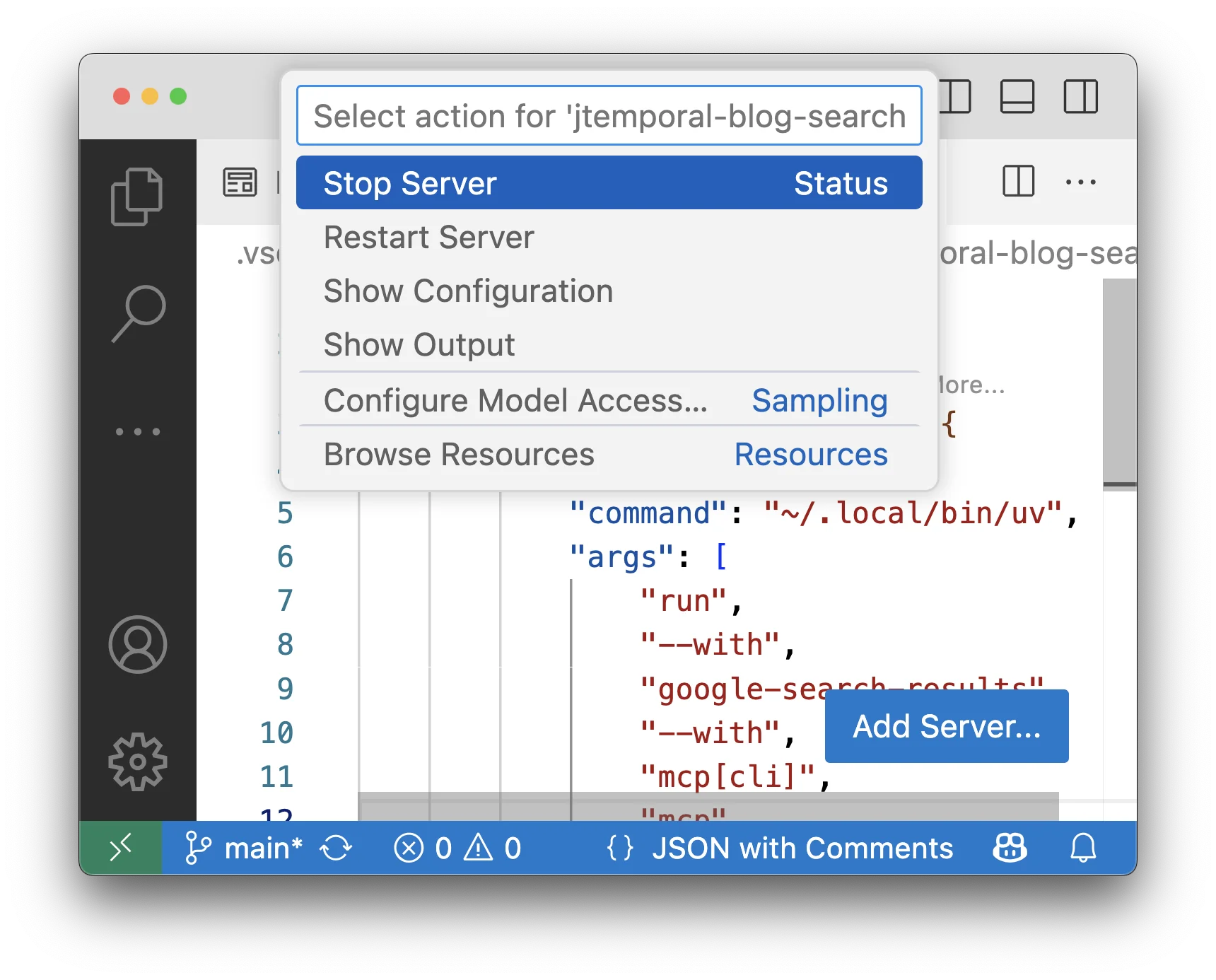Click the Copilot icon in status bar
Image resolution: width=1216 pixels, height=980 pixels.
pyautogui.click(x=1009, y=848)
